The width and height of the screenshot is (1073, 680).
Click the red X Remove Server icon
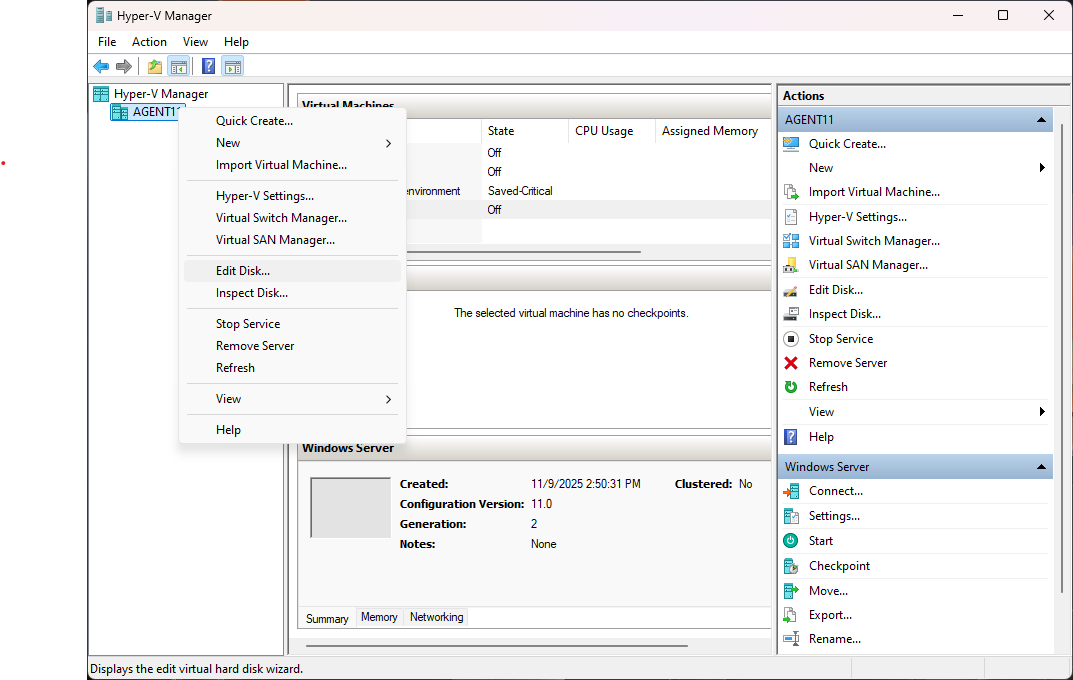791,363
